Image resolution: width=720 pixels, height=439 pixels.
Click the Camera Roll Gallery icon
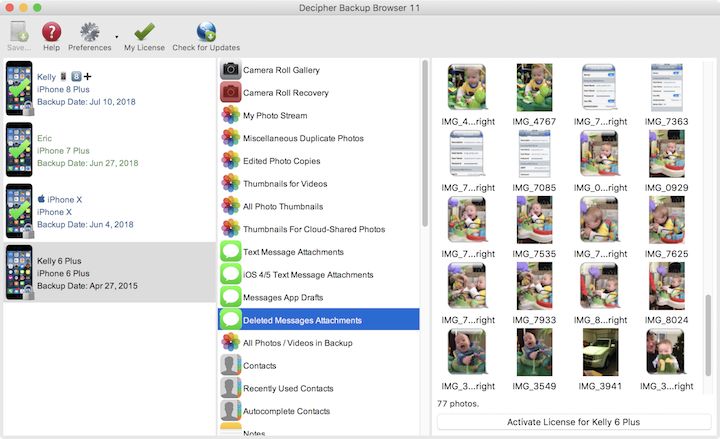pyautogui.click(x=230, y=70)
